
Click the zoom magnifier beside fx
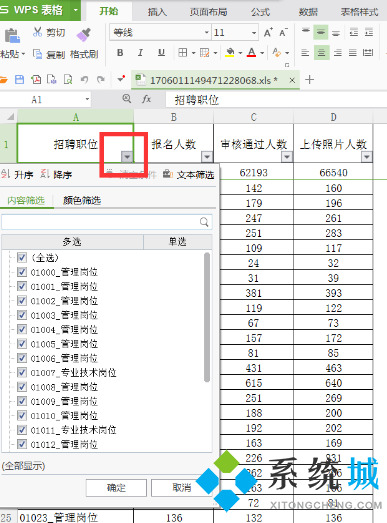tap(127, 99)
